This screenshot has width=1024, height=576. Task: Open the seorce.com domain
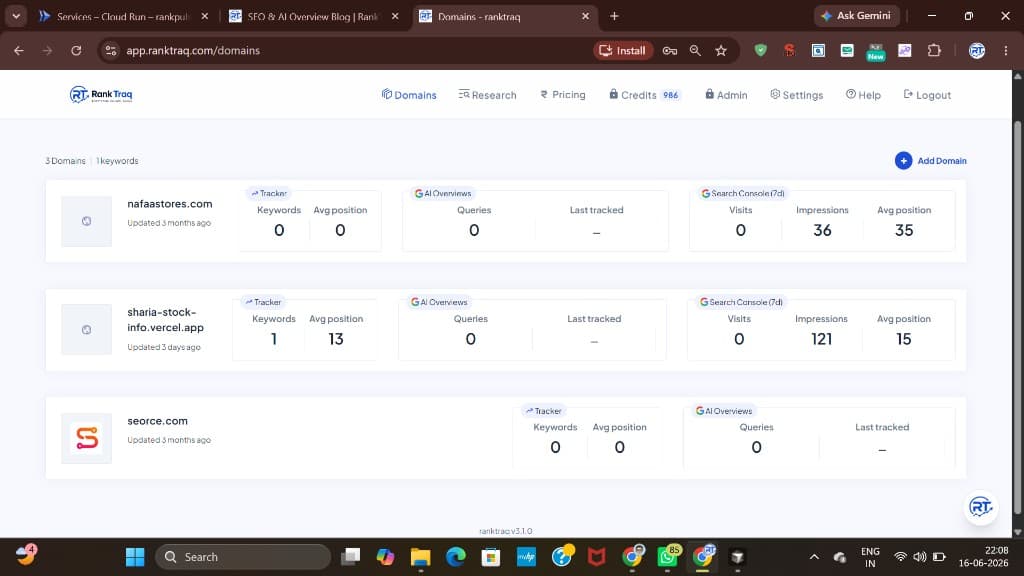coord(157,421)
